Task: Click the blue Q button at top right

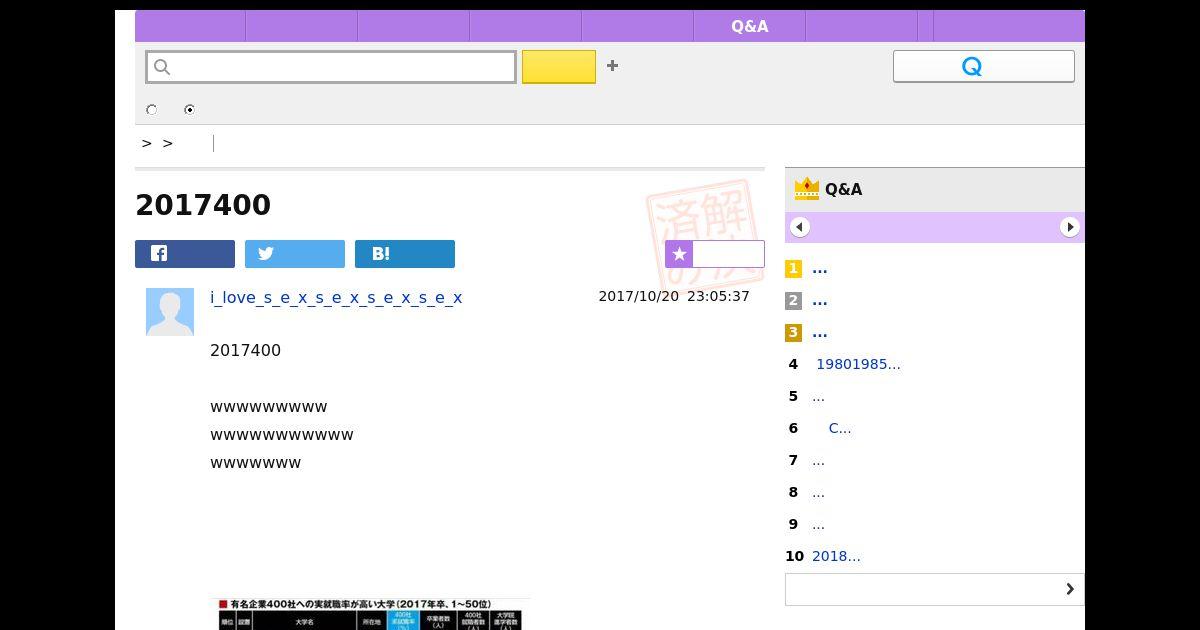Action: tap(984, 66)
